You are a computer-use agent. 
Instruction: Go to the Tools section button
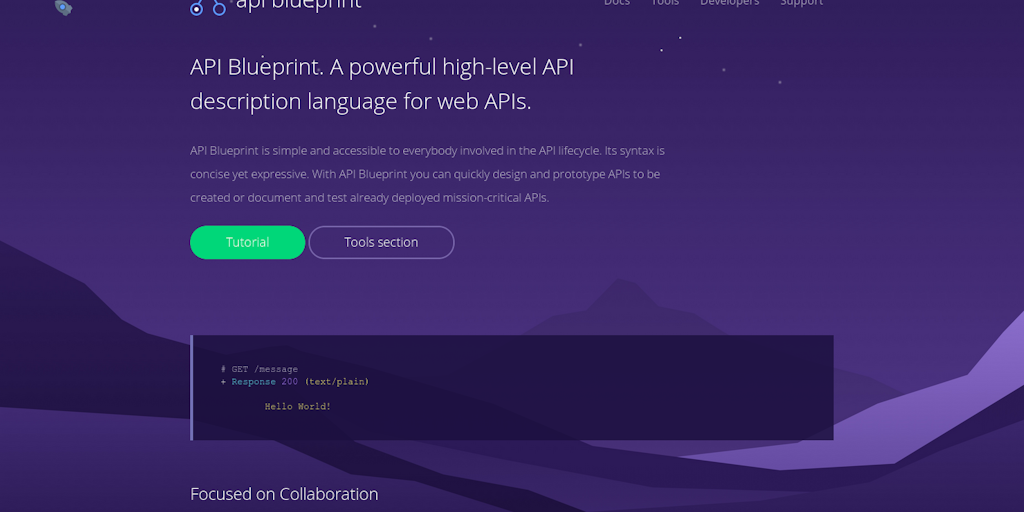pyautogui.click(x=381, y=242)
